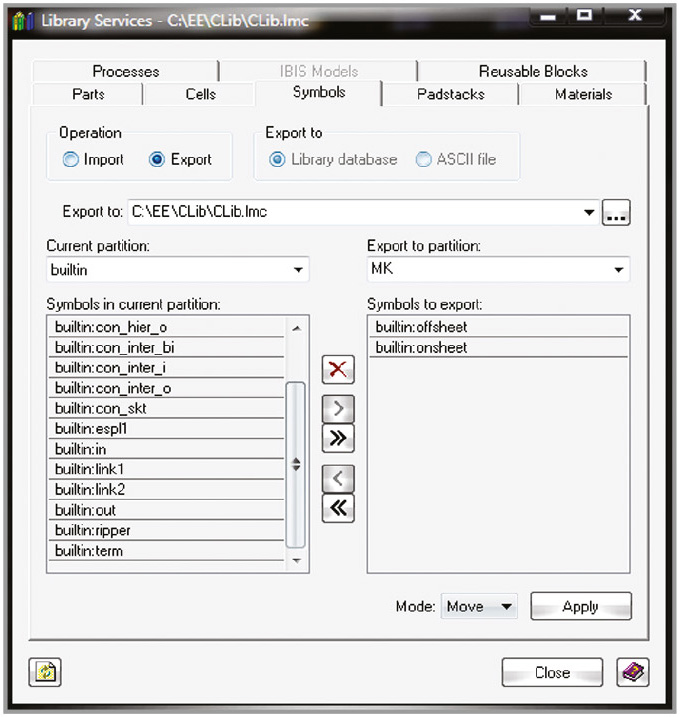Choose the ASCII file radio option
The width and height of the screenshot is (681, 717).
(x=424, y=159)
